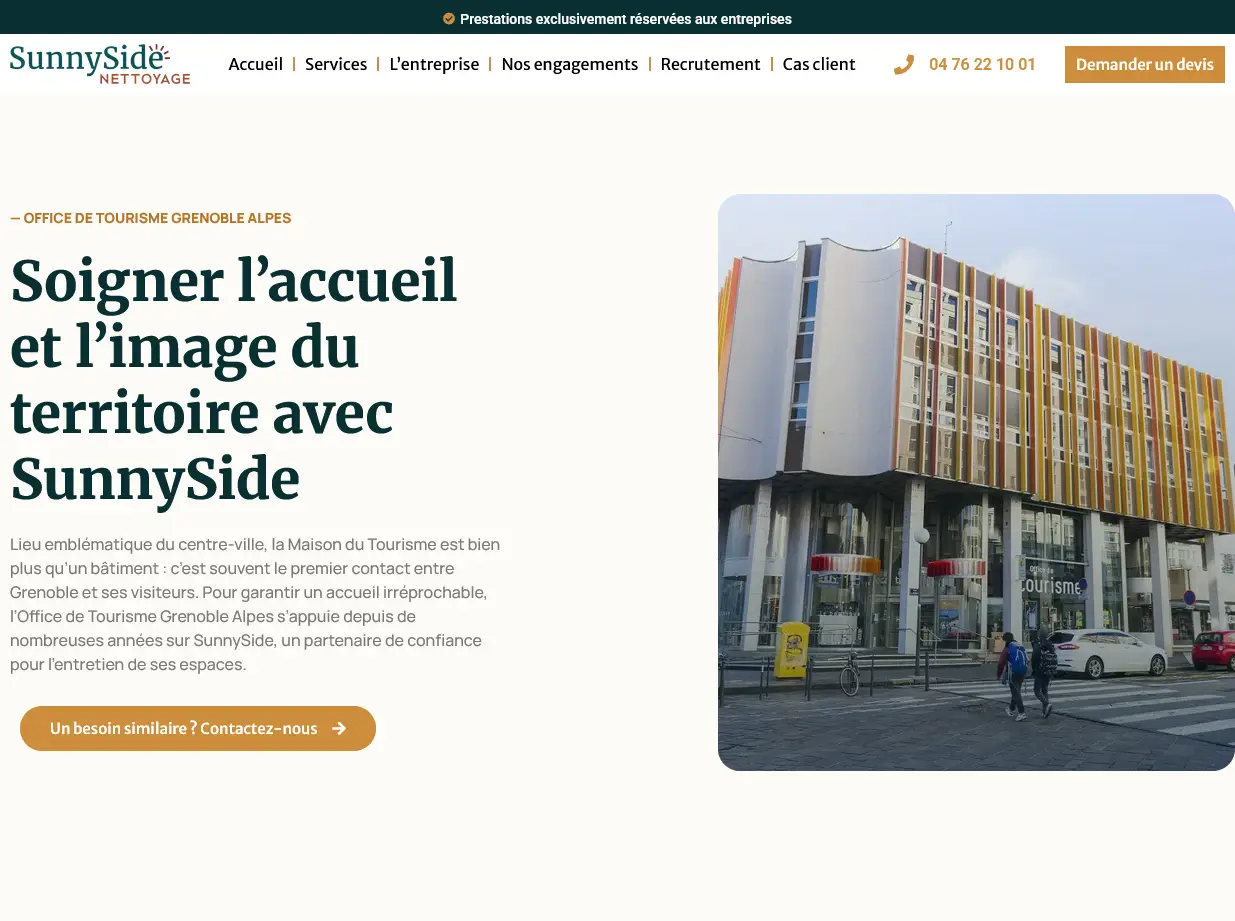Click Un besoin similaire ? Contactez-nous button
Viewport: 1235px width, 921px height.
(198, 728)
